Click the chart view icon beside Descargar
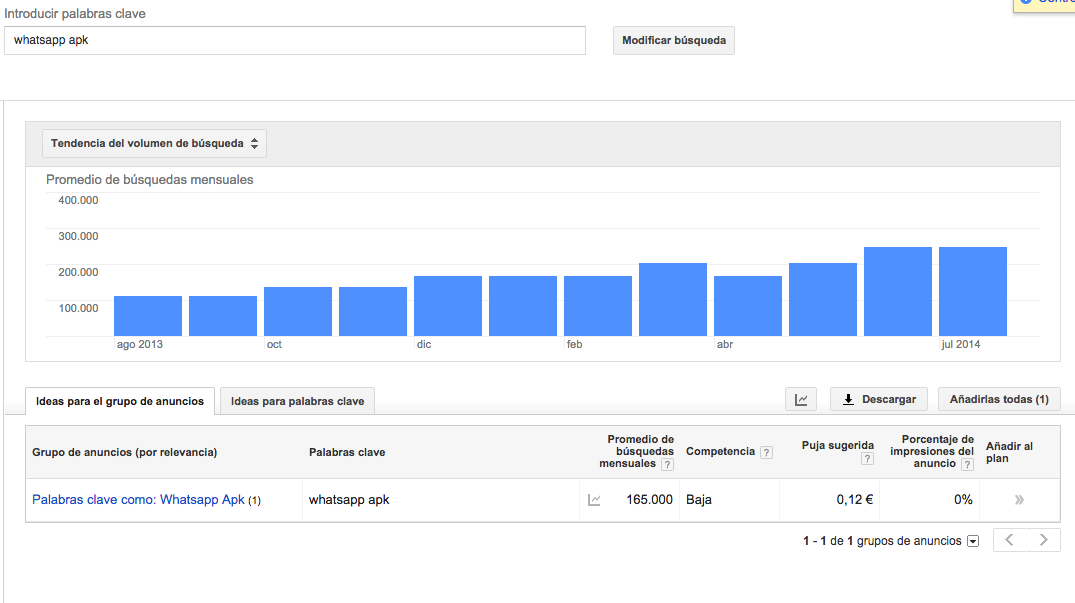Screen dimensions: 1075x603 [x=801, y=399]
